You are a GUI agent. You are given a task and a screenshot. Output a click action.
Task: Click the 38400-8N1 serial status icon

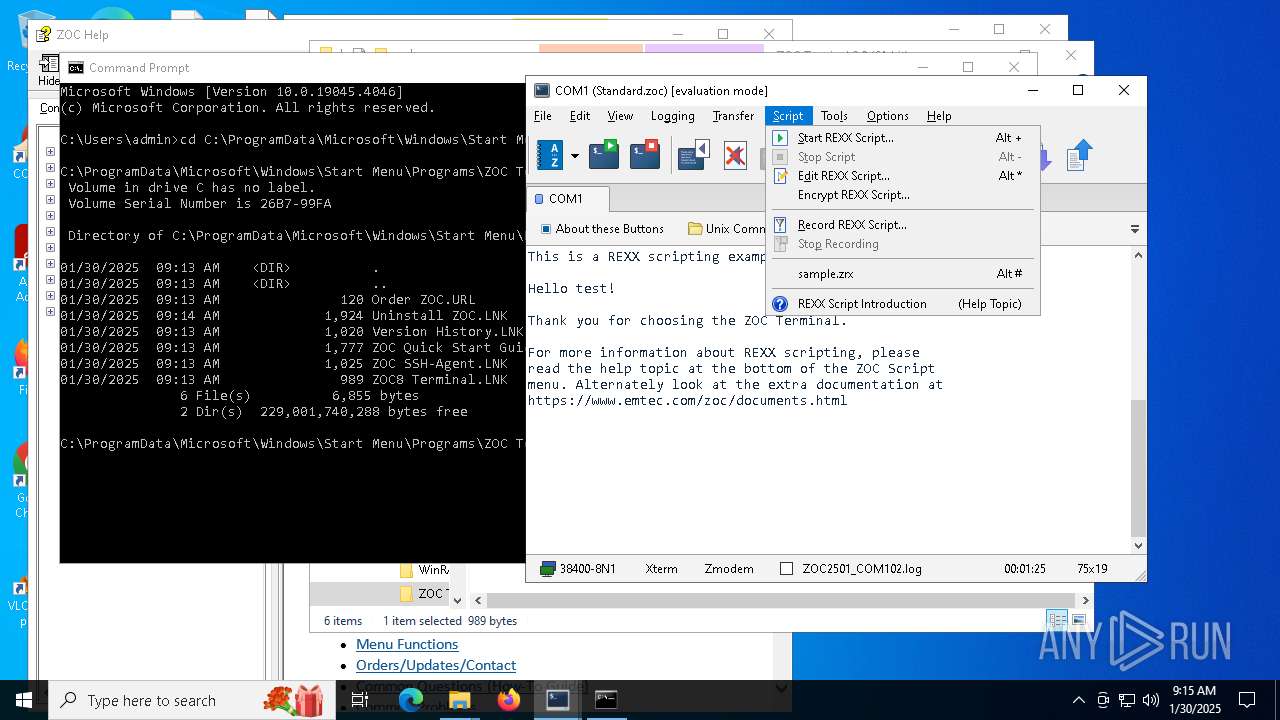click(x=547, y=569)
